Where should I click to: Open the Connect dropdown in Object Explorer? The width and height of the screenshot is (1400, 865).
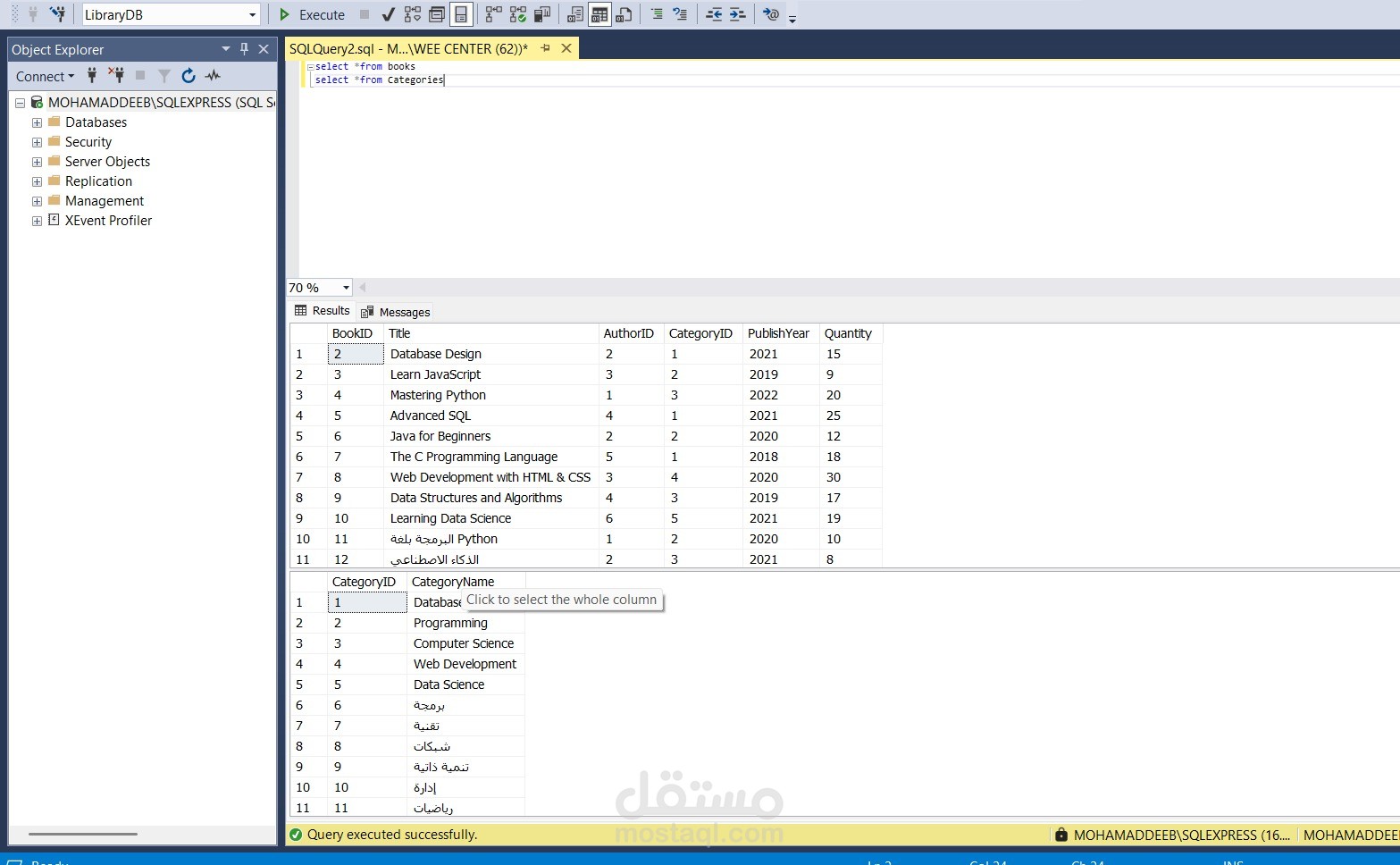tap(45, 76)
